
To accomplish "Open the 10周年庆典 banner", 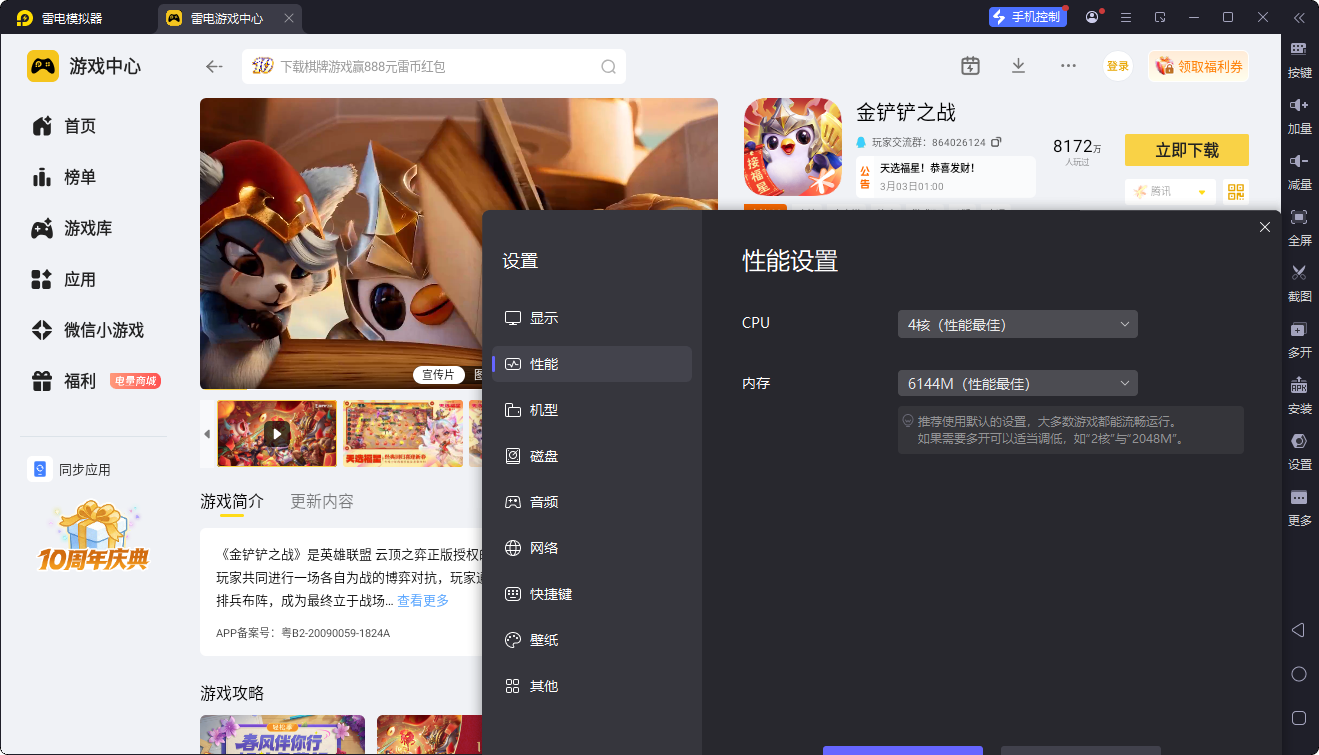I will [94, 537].
